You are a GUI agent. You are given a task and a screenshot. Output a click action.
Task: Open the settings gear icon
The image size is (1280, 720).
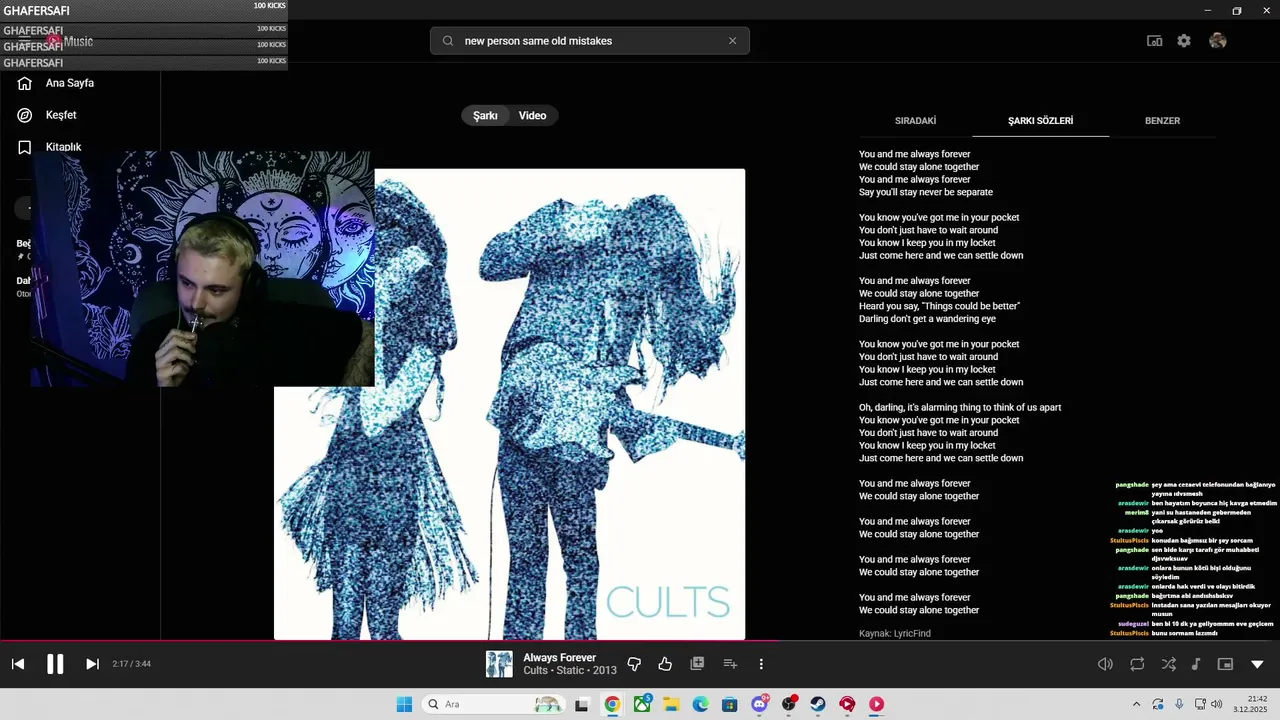tap(1184, 41)
